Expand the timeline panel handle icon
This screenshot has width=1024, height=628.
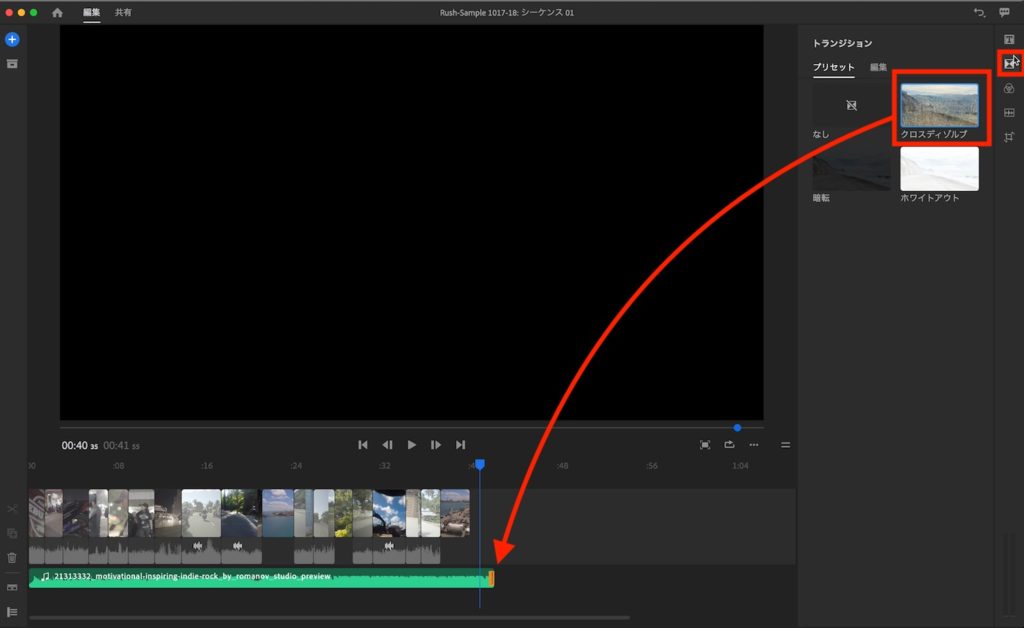click(x=785, y=445)
